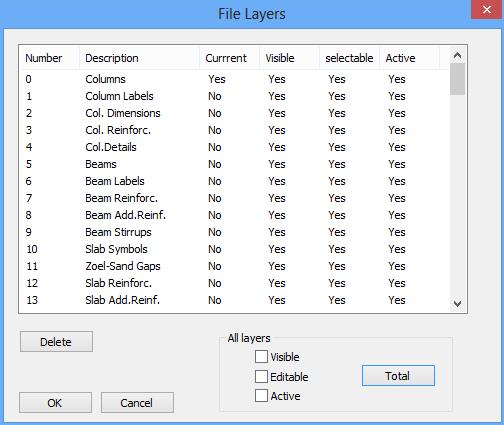The height and width of the screenshot is (425, 504).
Task: Click the Visible value for Column Labels
Action: [277, 96]
